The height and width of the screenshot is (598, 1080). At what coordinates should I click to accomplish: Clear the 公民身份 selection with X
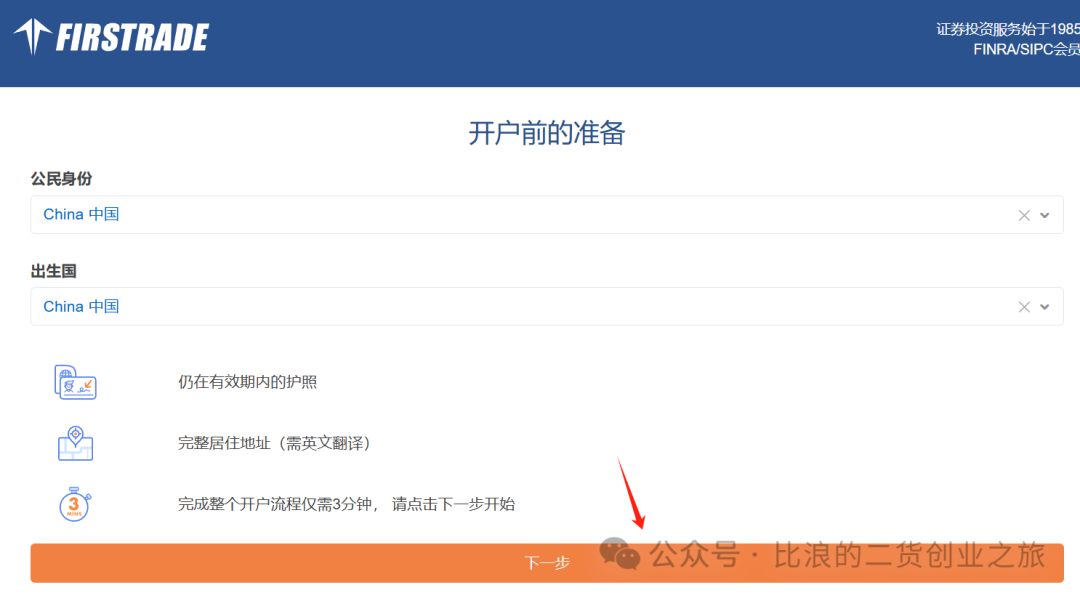click(1024, 215)
